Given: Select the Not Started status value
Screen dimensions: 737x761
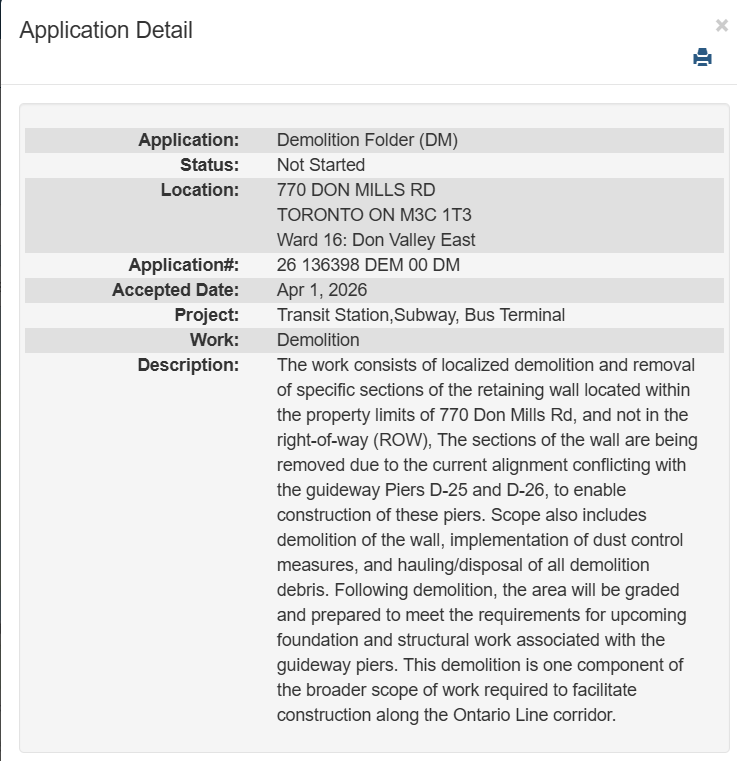Looking at the screenshot, I should click(321, 165).
